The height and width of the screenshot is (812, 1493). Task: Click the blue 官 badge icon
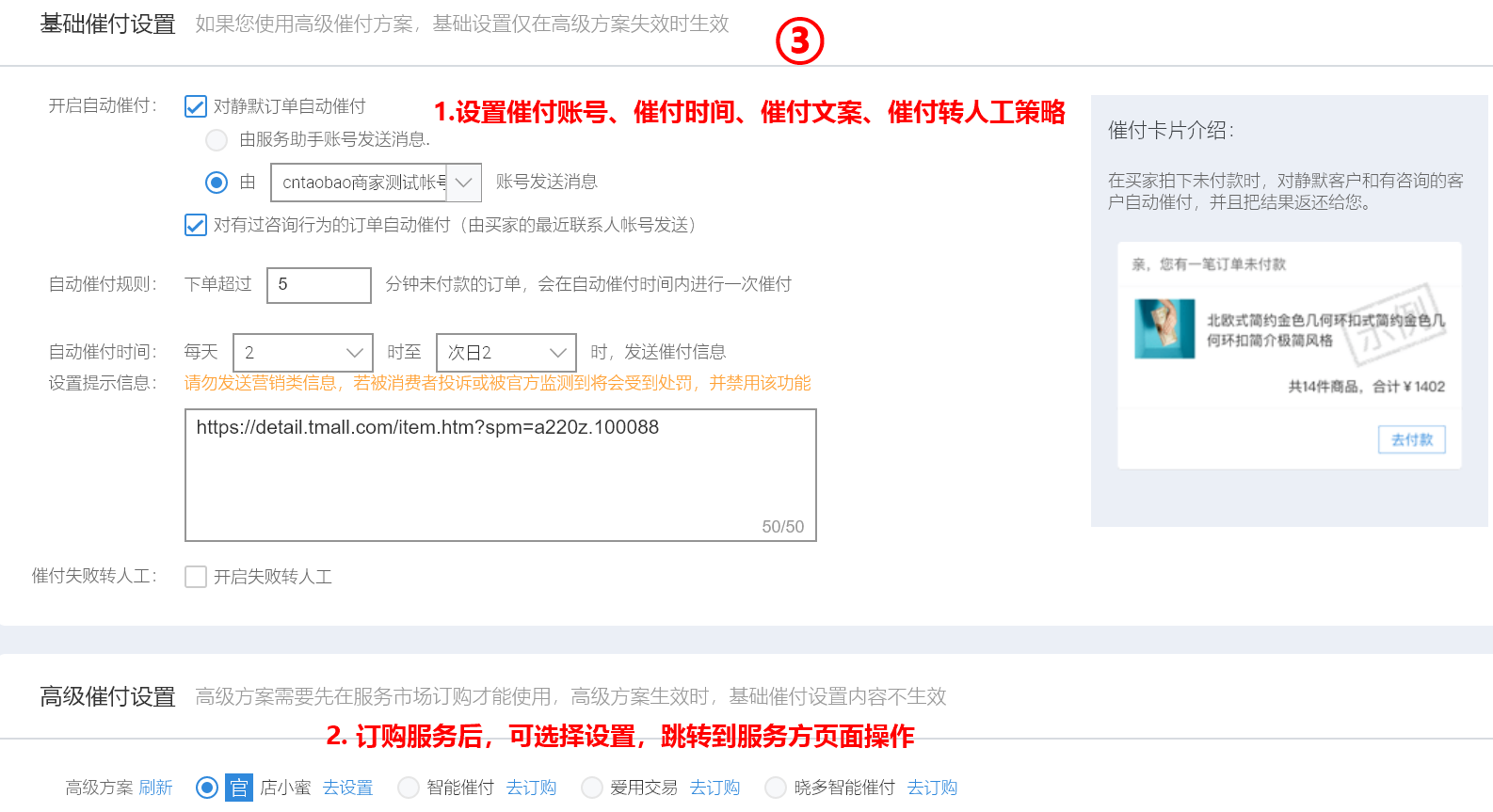click(239, 788)
